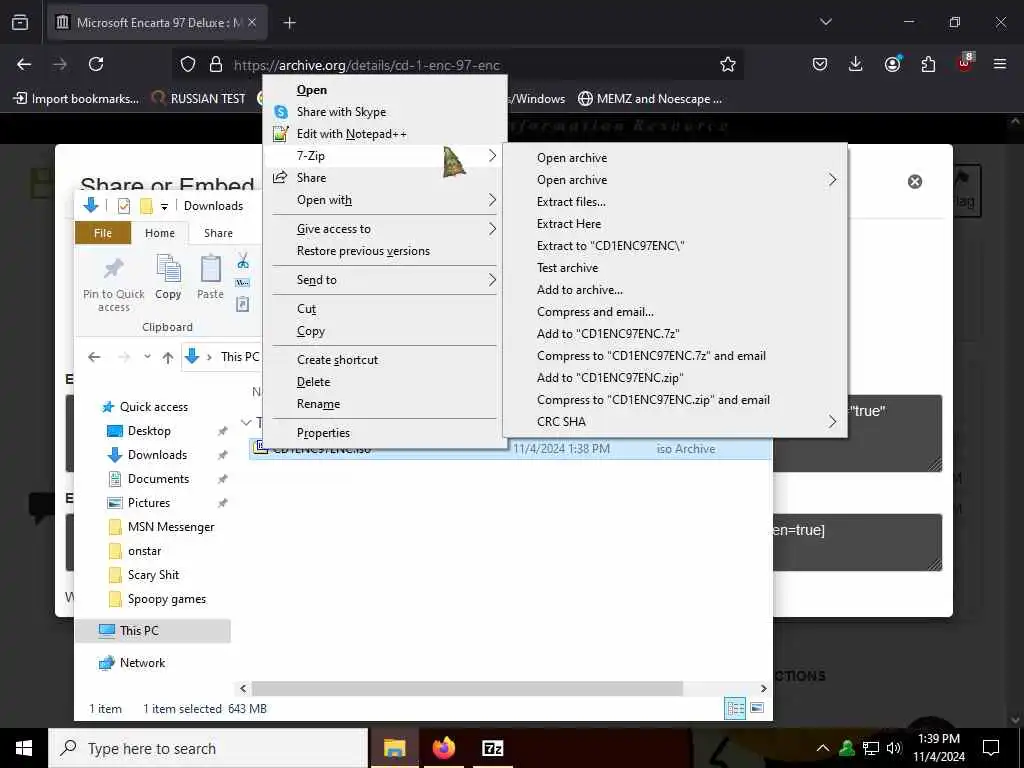The height and width of the screenshot is (768, 1024).
Task: Click the site padlock icon
Action: (216, 64)
